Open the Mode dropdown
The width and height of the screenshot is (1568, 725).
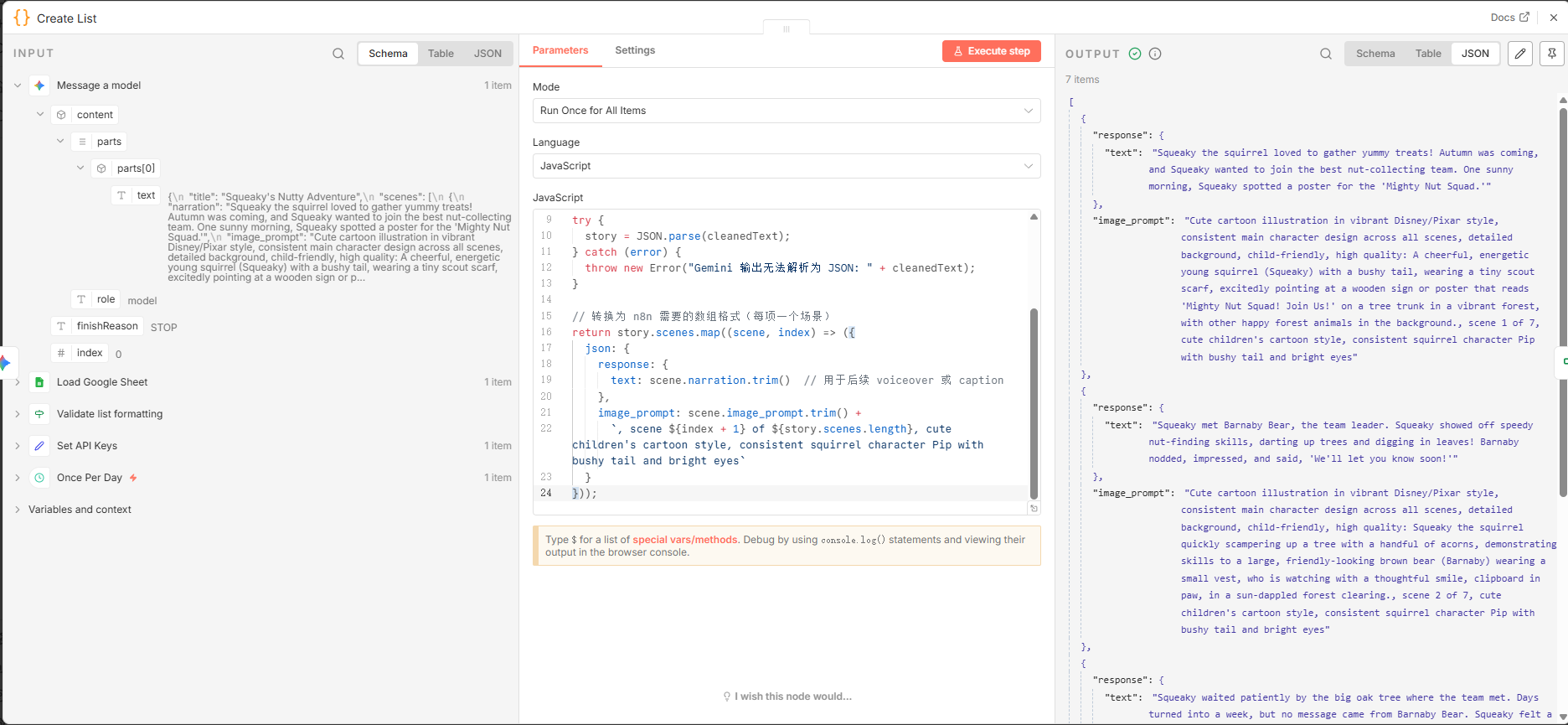[786, 111]
